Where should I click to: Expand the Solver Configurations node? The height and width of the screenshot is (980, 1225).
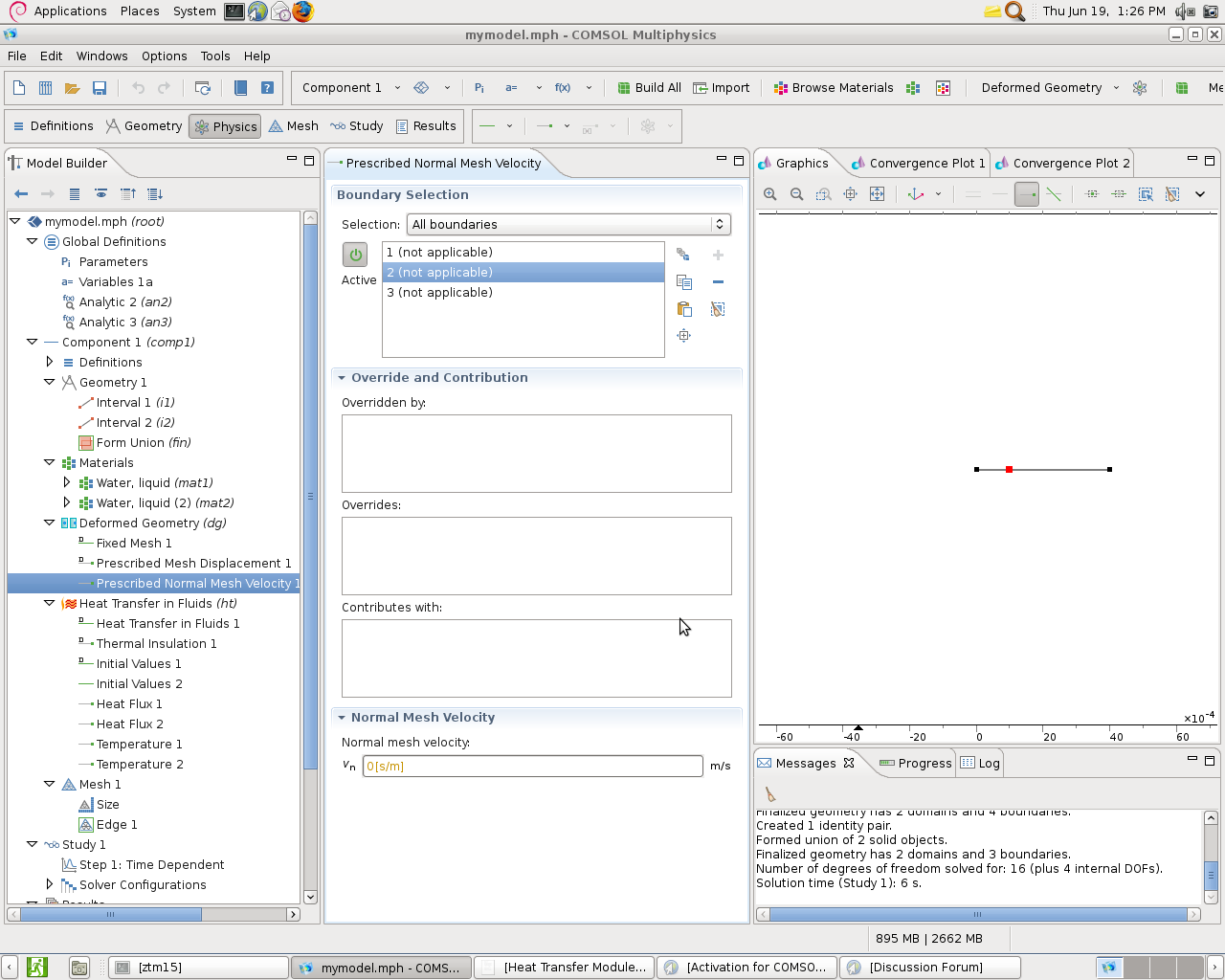click(x=49, y=884)
